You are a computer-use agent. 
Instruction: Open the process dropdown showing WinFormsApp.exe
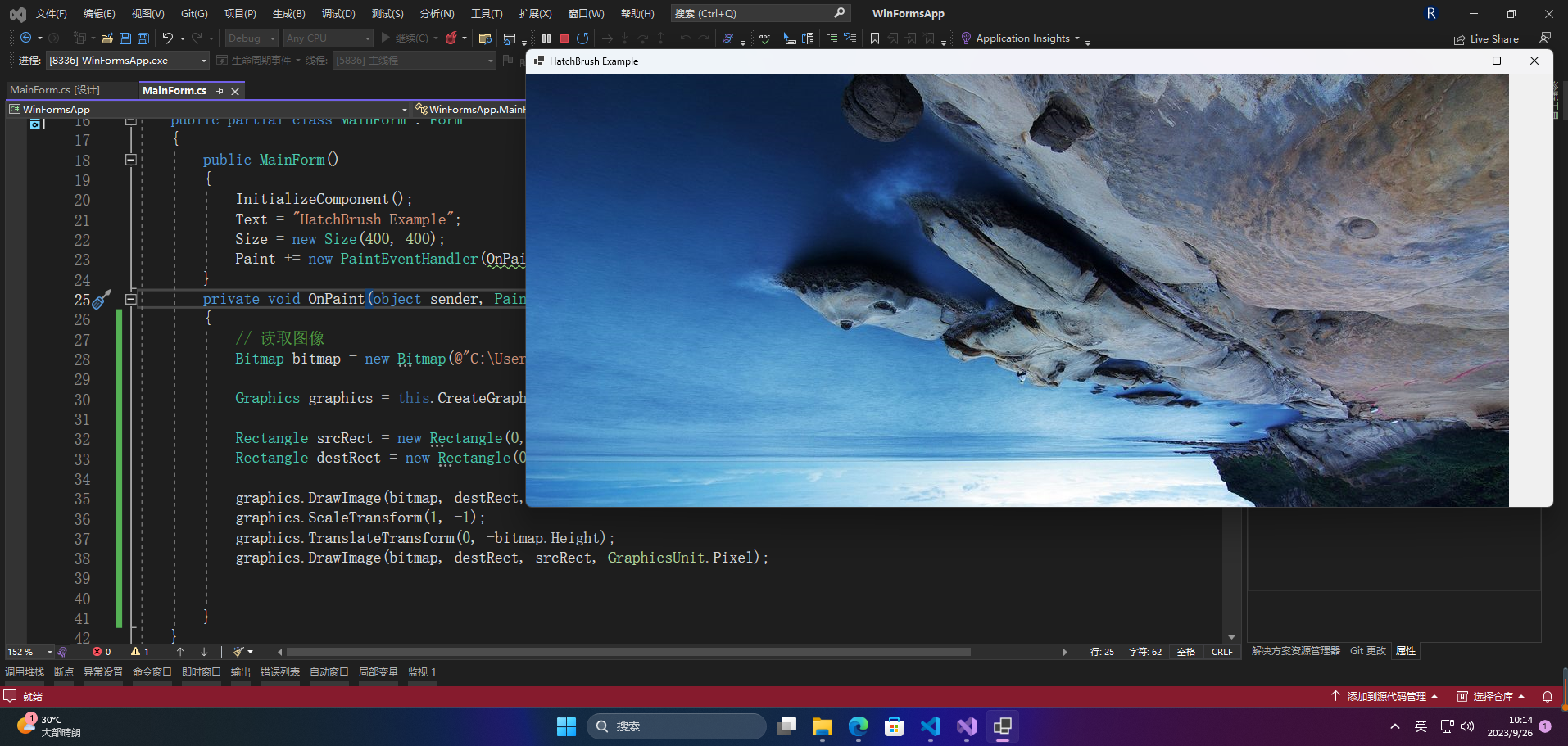128,61
